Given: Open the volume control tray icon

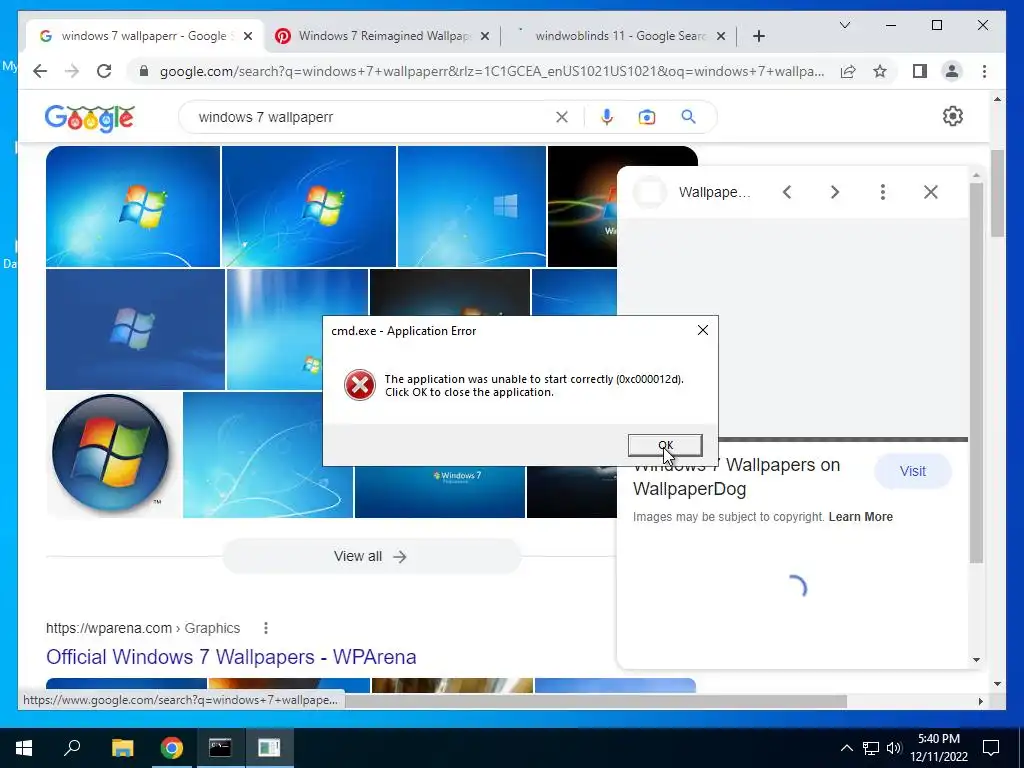Looking at the screenshot, I should 894,748.
